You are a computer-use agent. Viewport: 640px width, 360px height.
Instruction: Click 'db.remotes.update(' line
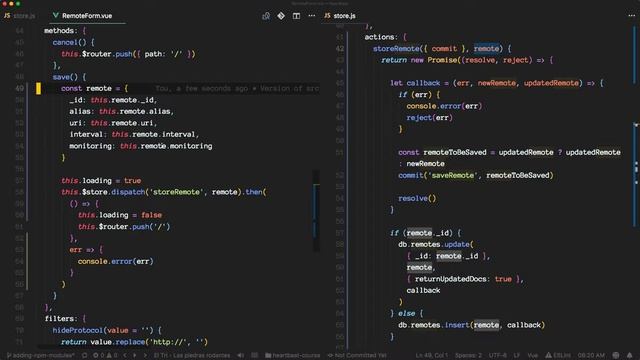pos(436,244)
